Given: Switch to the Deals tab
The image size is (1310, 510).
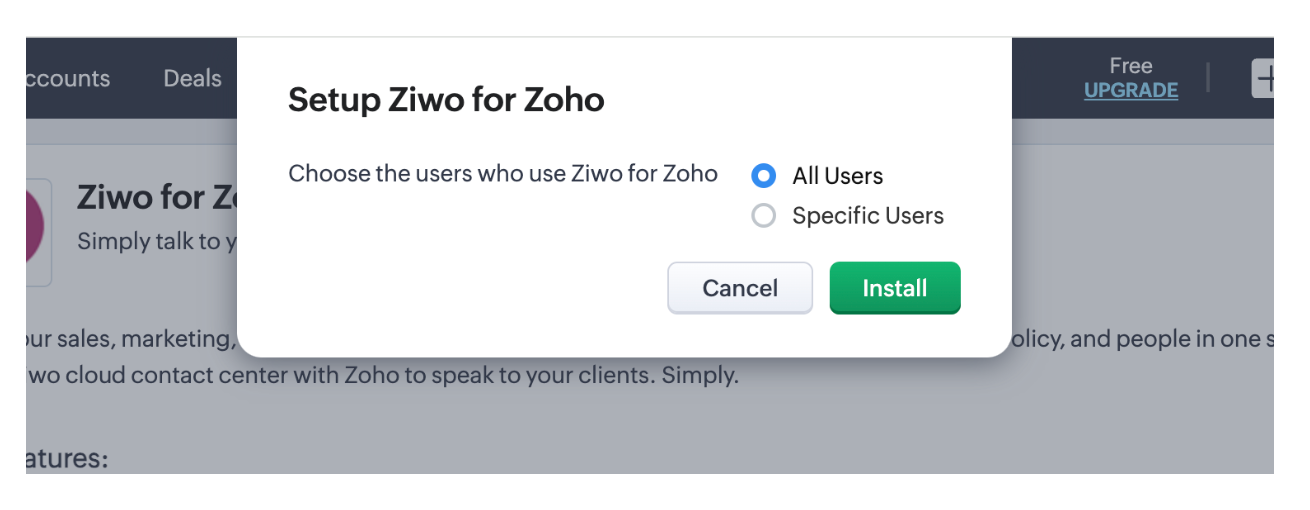Looking at the screenshot, I should 192,78.
